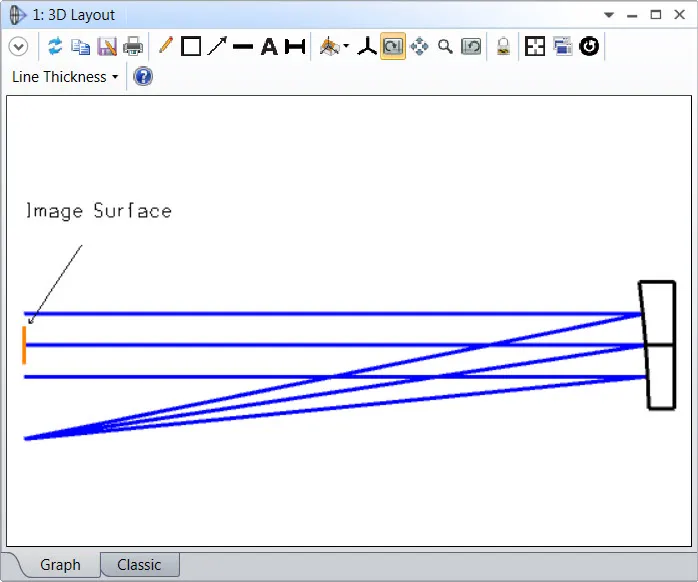The width and height of the screenshot is (698, 582).
Task: Select the H-shaped dimension measure tool
Action: pos(295,46)
